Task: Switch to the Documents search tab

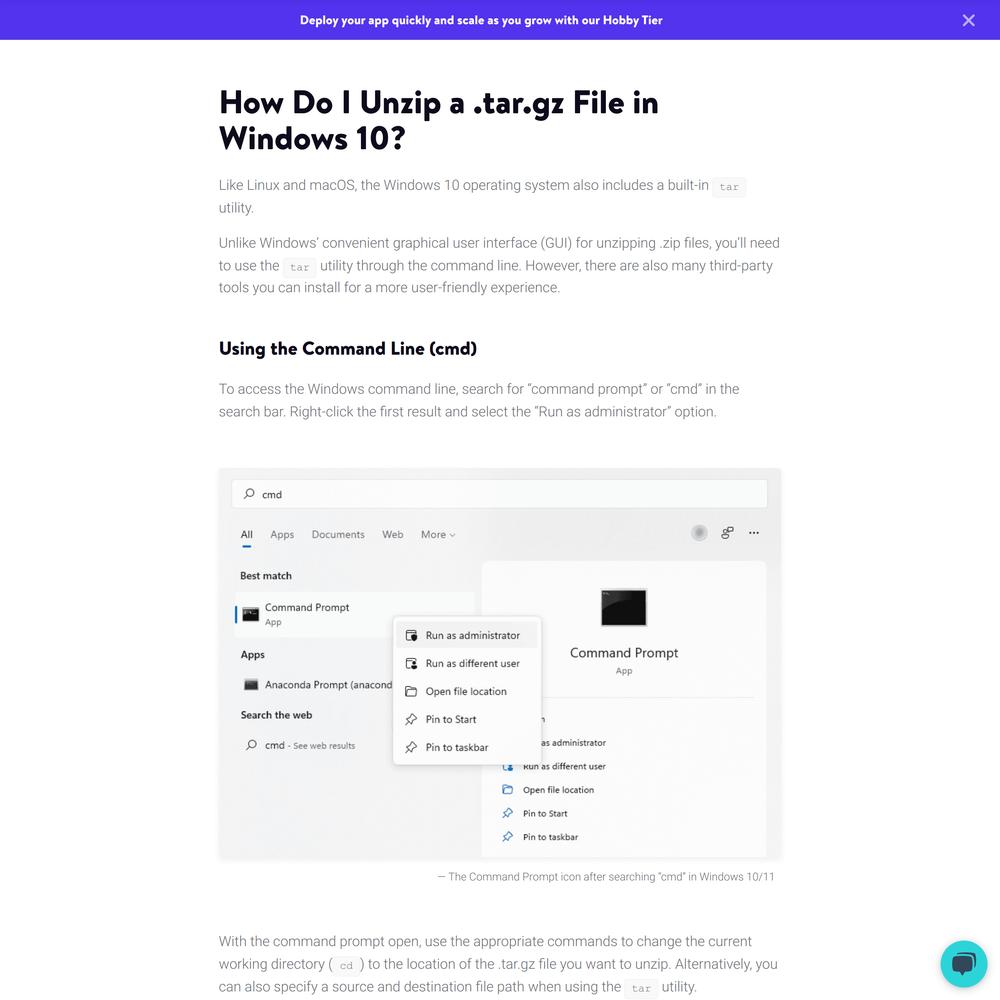Action: coord(338,534)
